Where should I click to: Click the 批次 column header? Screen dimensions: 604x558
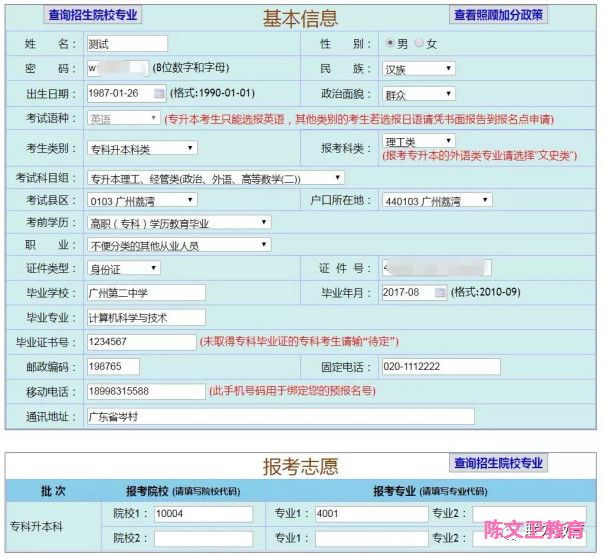tap(53, 491)
